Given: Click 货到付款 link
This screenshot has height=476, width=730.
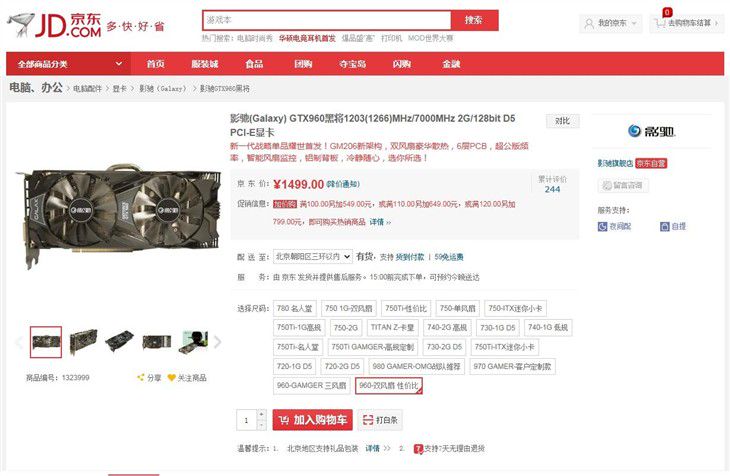Looking at the screenshot, I should click(410, 257).
